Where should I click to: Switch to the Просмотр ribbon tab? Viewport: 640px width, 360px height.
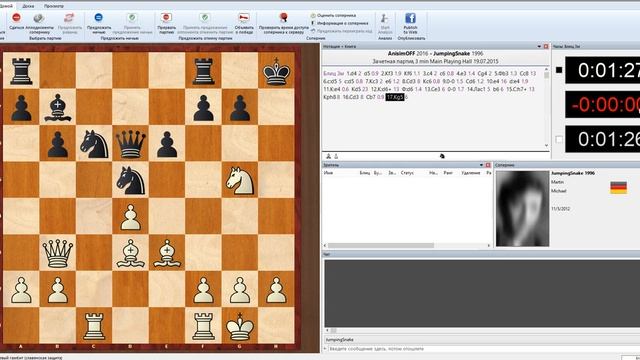click(54, 6)
